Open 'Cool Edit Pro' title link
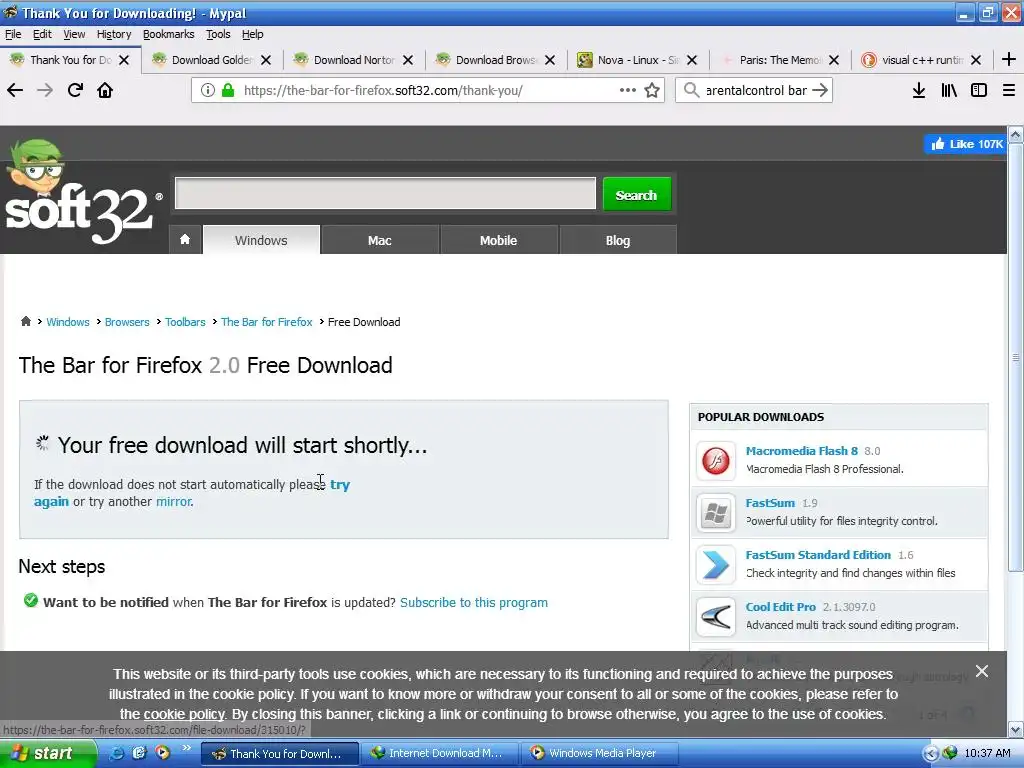The image size is (1024, 768). coord(780,607)
